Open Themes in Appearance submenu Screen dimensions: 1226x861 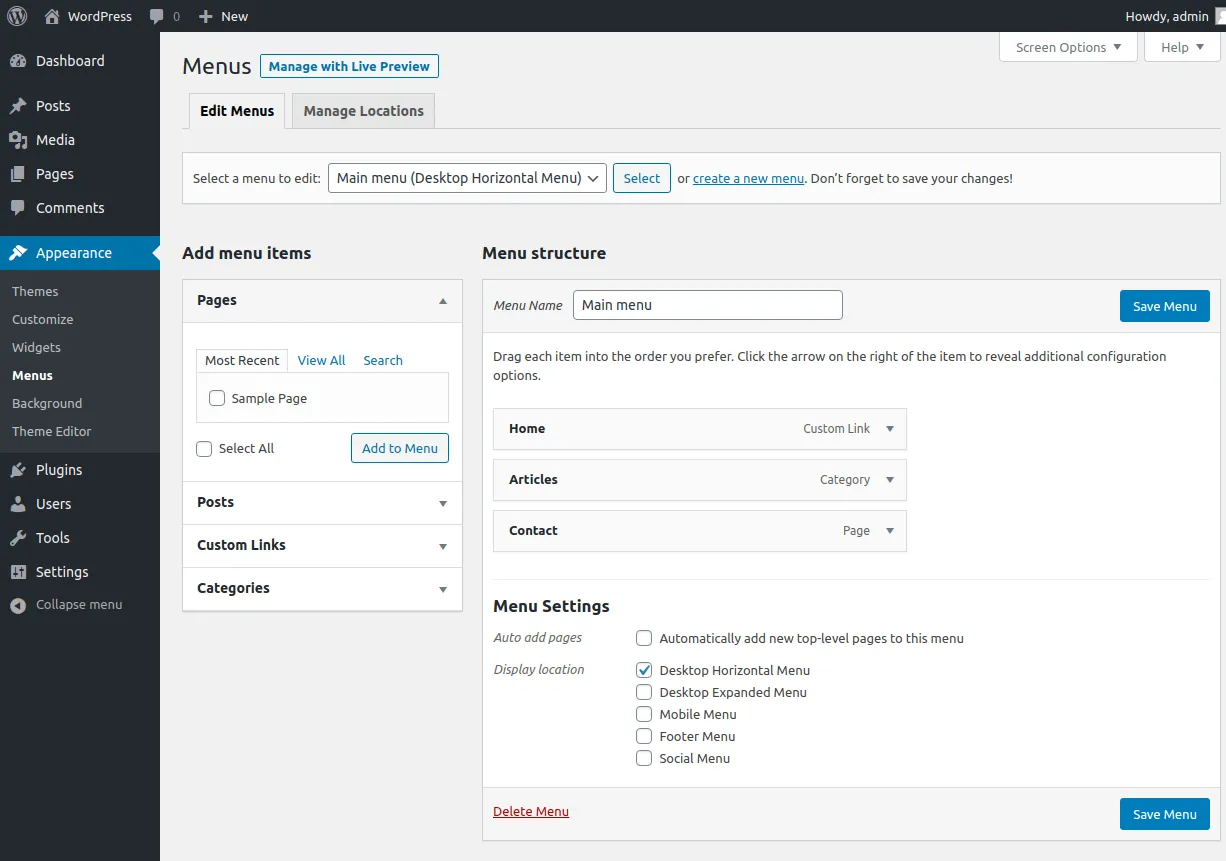tap(35, 291)
